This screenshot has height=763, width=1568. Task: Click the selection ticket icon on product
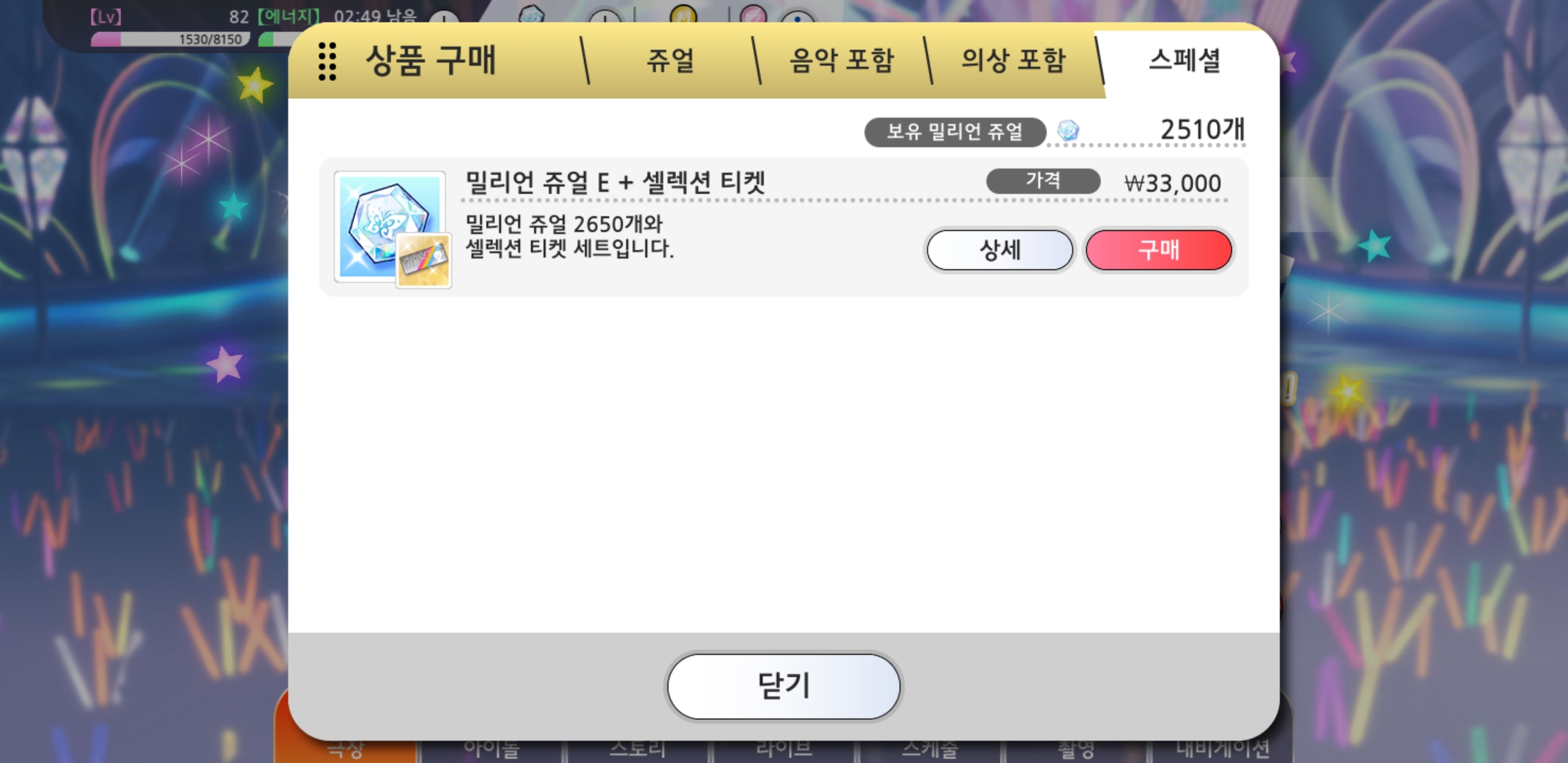424,261
